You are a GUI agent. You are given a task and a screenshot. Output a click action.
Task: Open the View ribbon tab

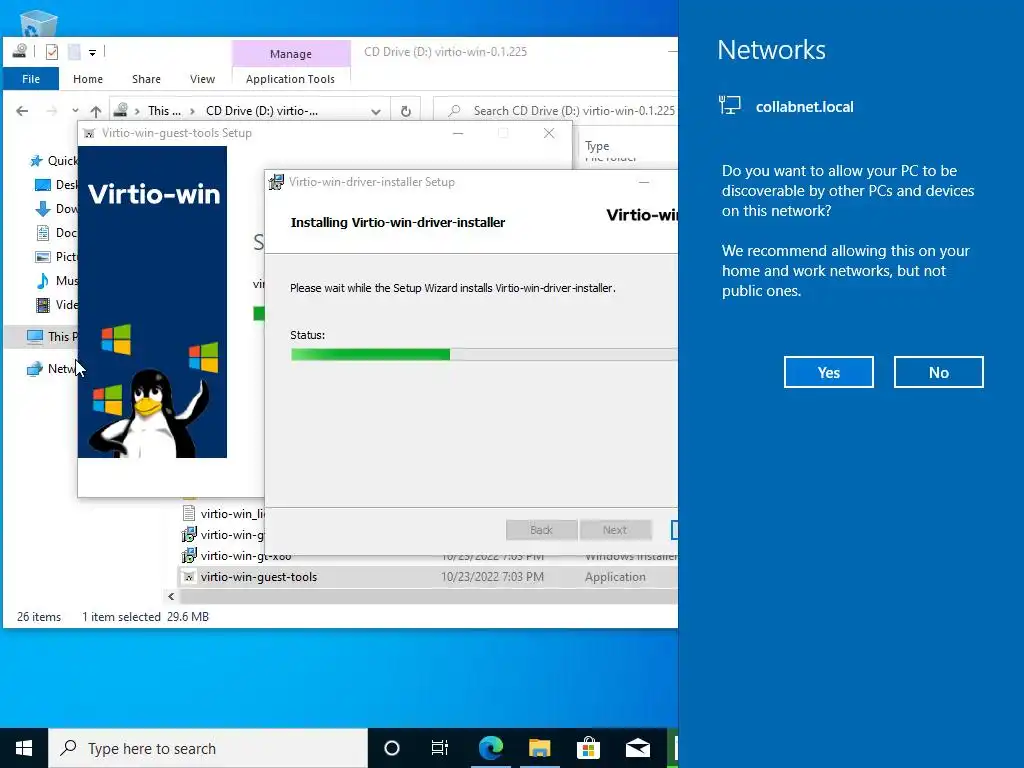[x=202, y=79]
